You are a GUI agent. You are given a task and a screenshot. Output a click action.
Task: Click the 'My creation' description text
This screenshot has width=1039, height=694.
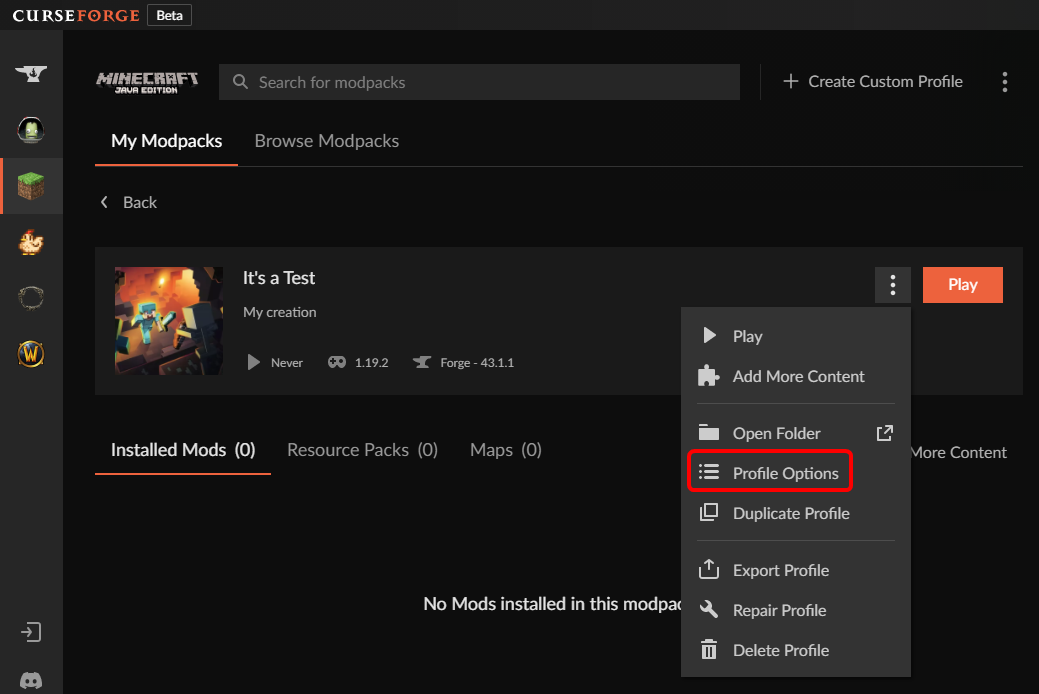280,312
